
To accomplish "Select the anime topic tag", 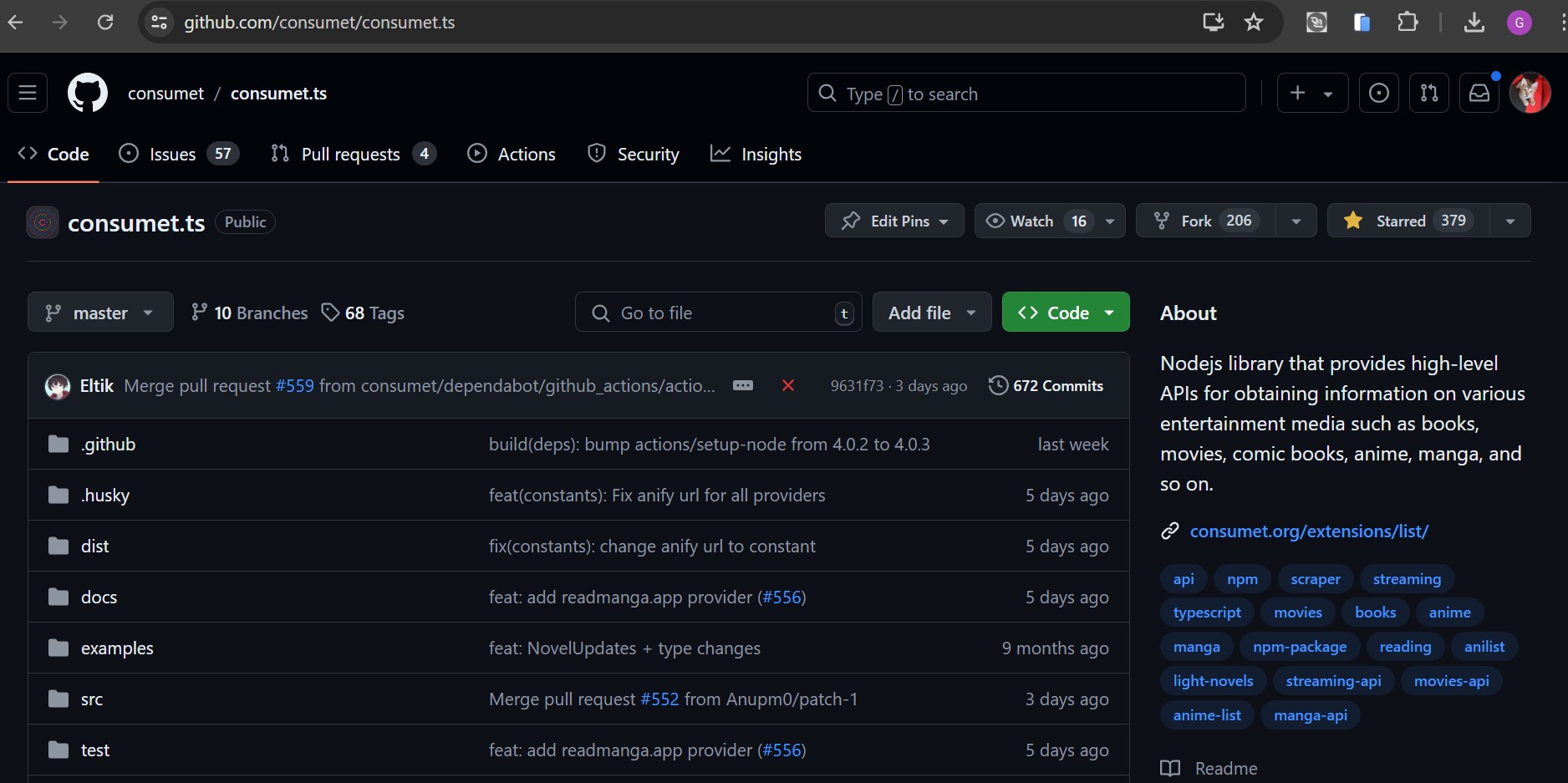I will pos(1449,613).
